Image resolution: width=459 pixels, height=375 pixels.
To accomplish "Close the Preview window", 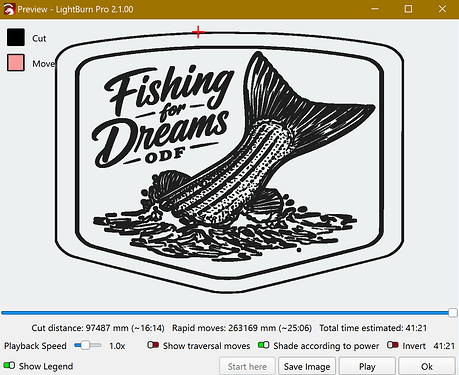I will click(x=442, y=9).
